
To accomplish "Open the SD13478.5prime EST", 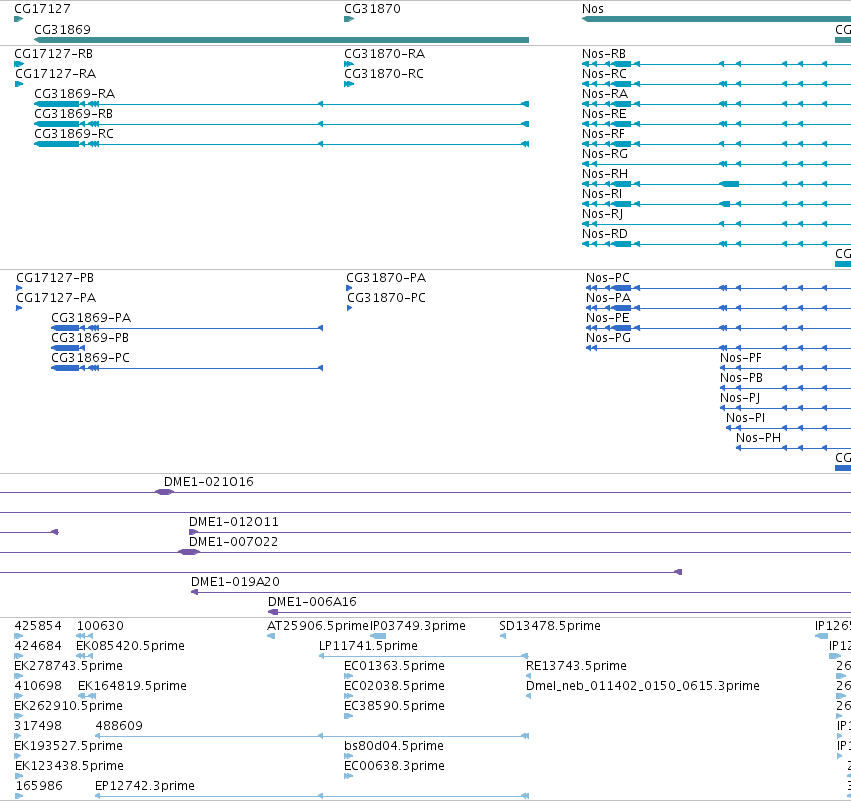I will 550,626.
